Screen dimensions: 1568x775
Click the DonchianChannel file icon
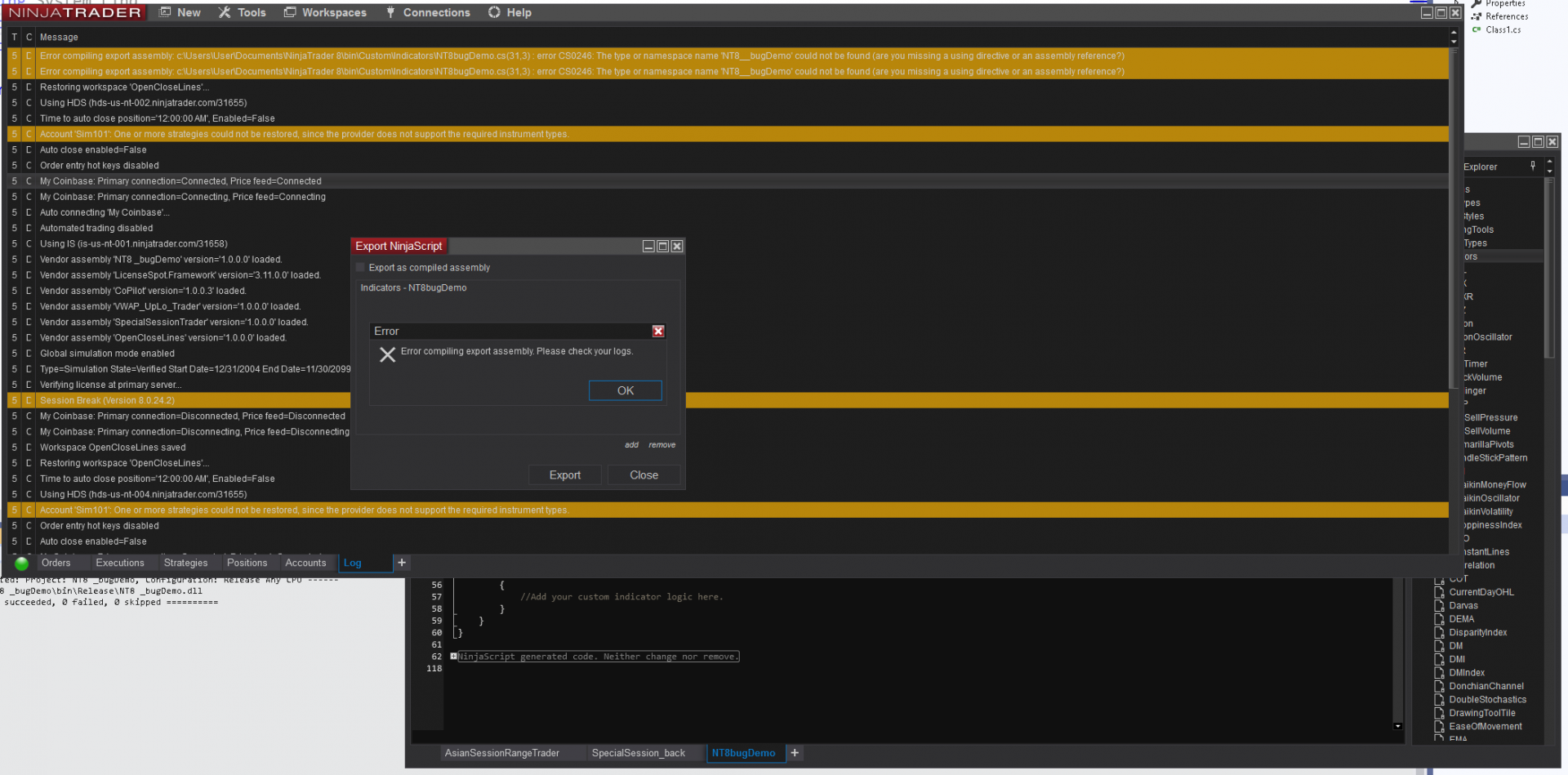tap(1440, 687)
